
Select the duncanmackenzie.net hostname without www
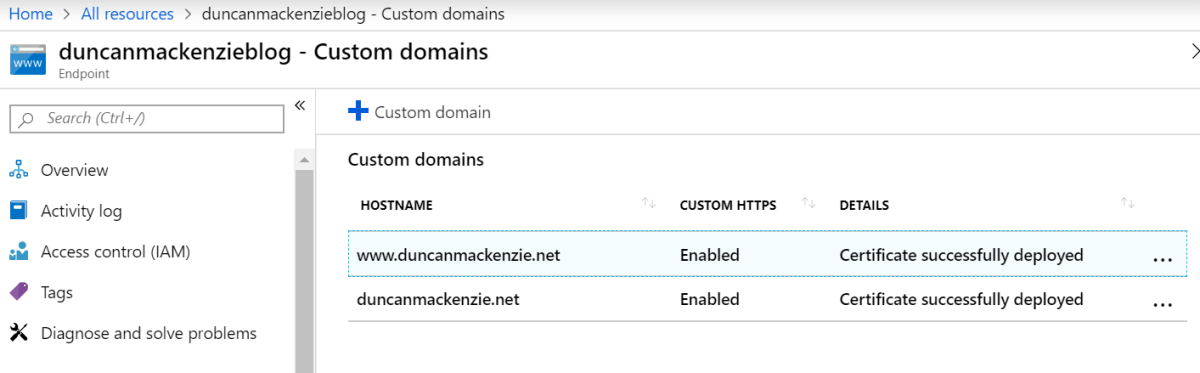pos(438,299)
